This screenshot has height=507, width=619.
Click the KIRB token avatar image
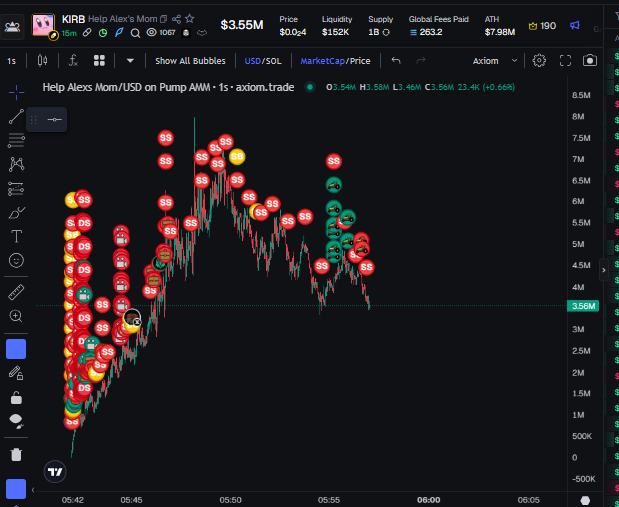tap(43, 25)
